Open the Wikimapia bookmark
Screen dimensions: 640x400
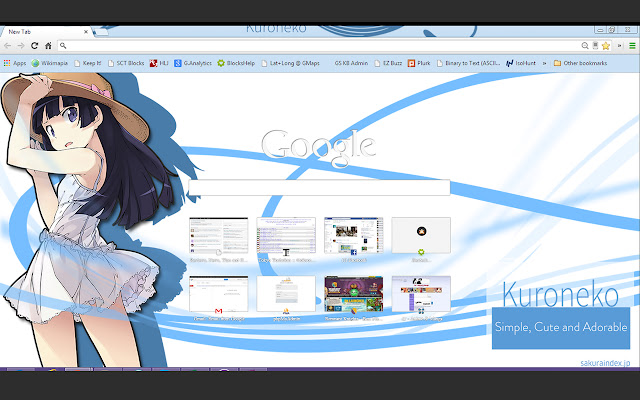(x=49, y=63)
